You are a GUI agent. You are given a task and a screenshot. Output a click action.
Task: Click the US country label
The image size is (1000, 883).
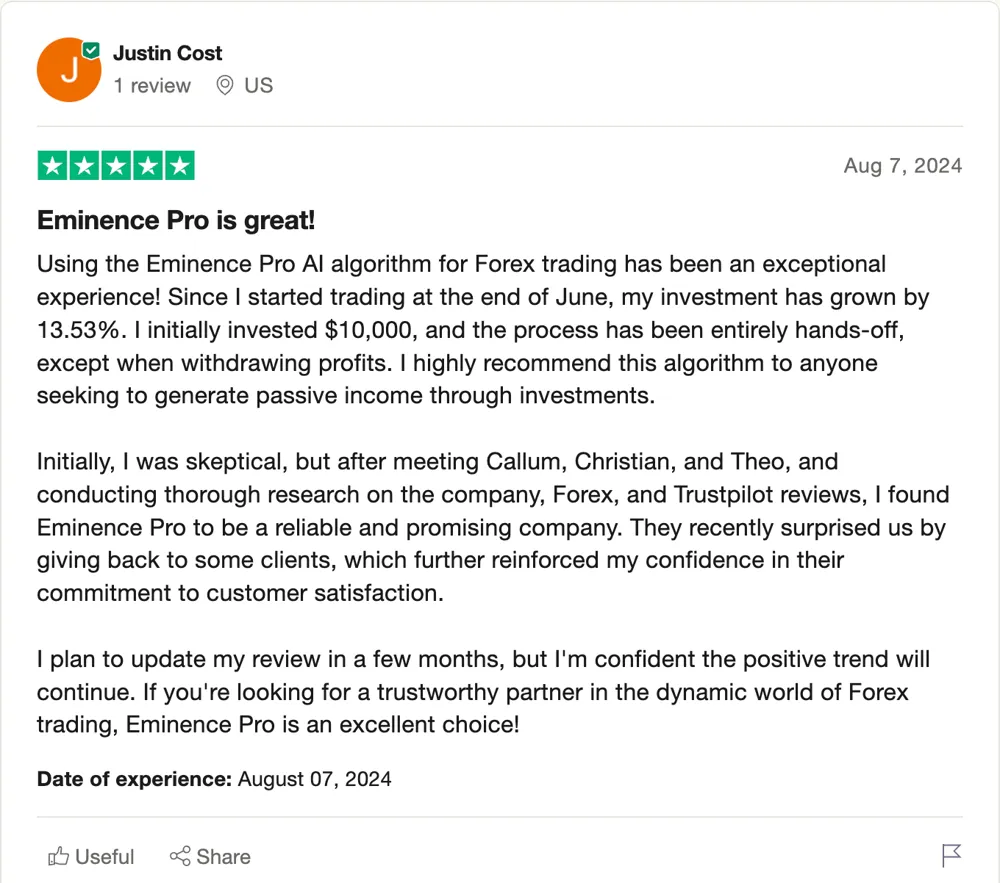[x=258, y=85]
